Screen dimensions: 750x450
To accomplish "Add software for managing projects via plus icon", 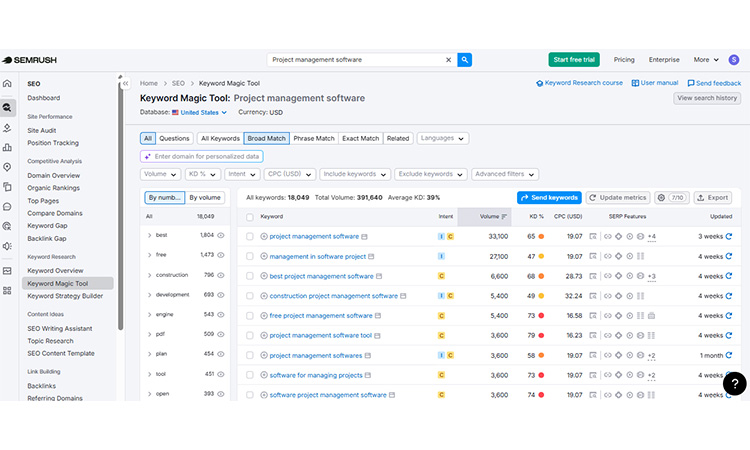I will 264,375.
